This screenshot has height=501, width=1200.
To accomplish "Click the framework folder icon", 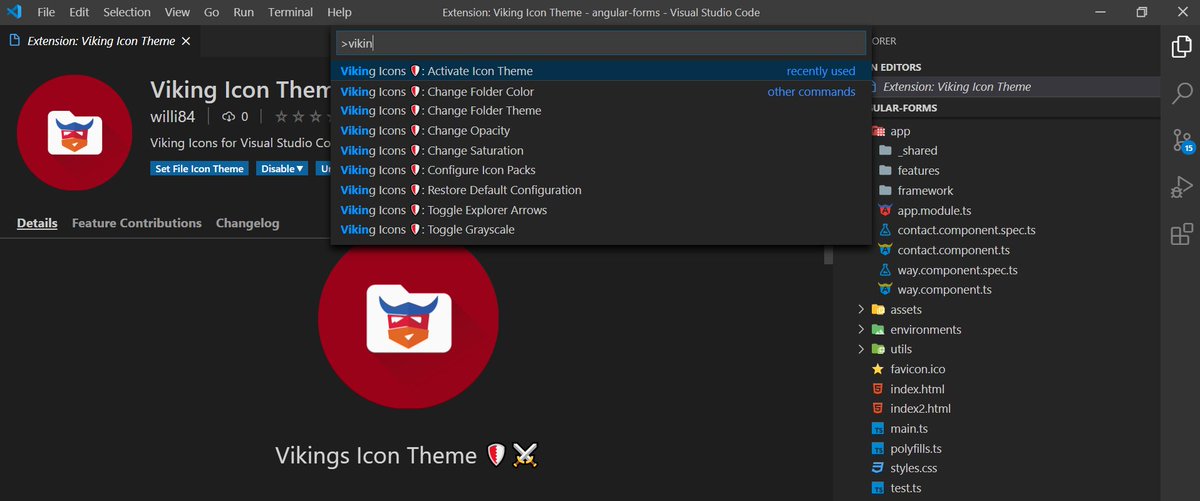I will coord(884,190).
